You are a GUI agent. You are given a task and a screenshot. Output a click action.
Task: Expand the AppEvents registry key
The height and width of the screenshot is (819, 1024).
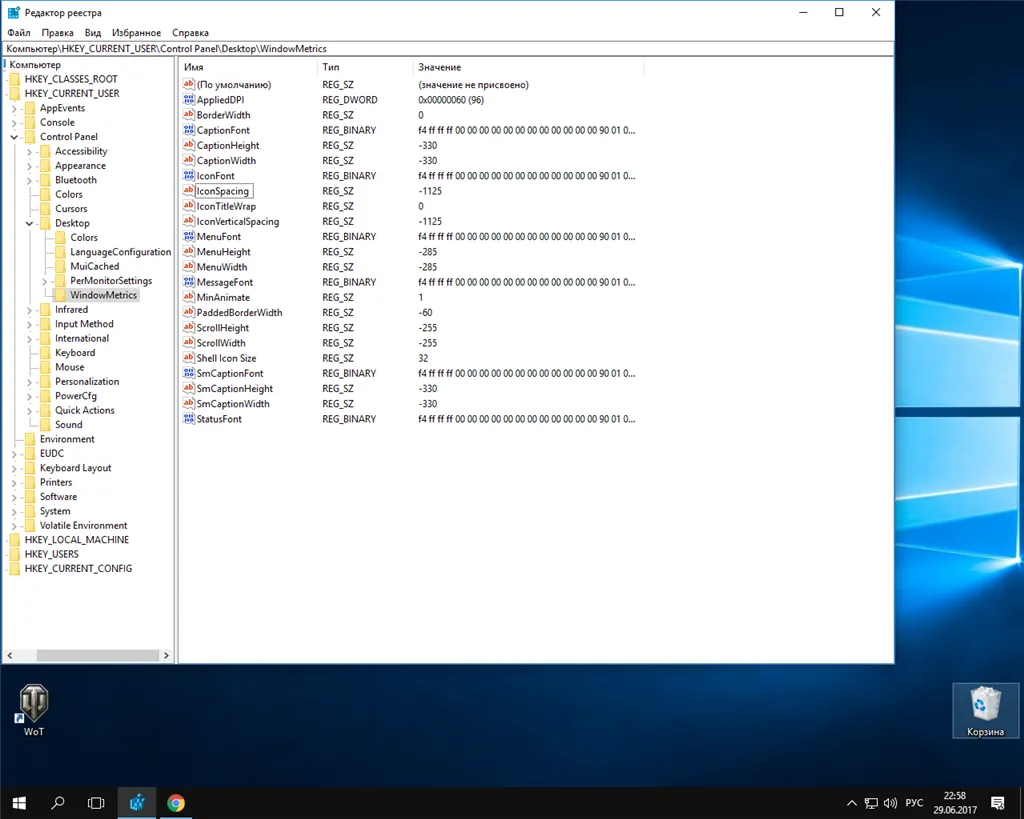click(x=14, y=108)
